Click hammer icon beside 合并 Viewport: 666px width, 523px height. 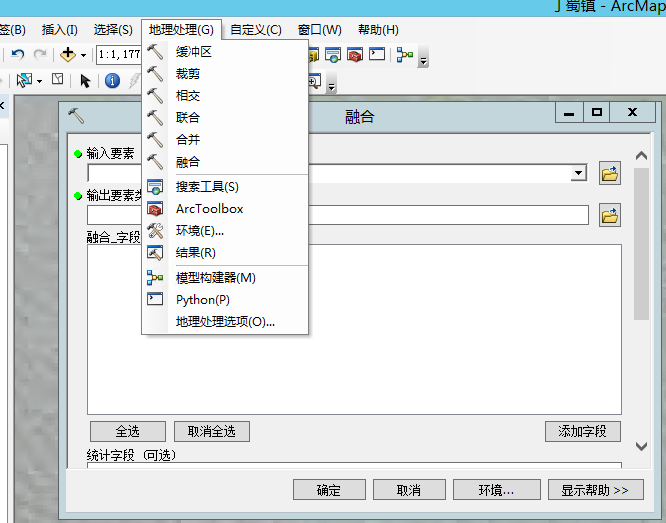tap(155, 140)
